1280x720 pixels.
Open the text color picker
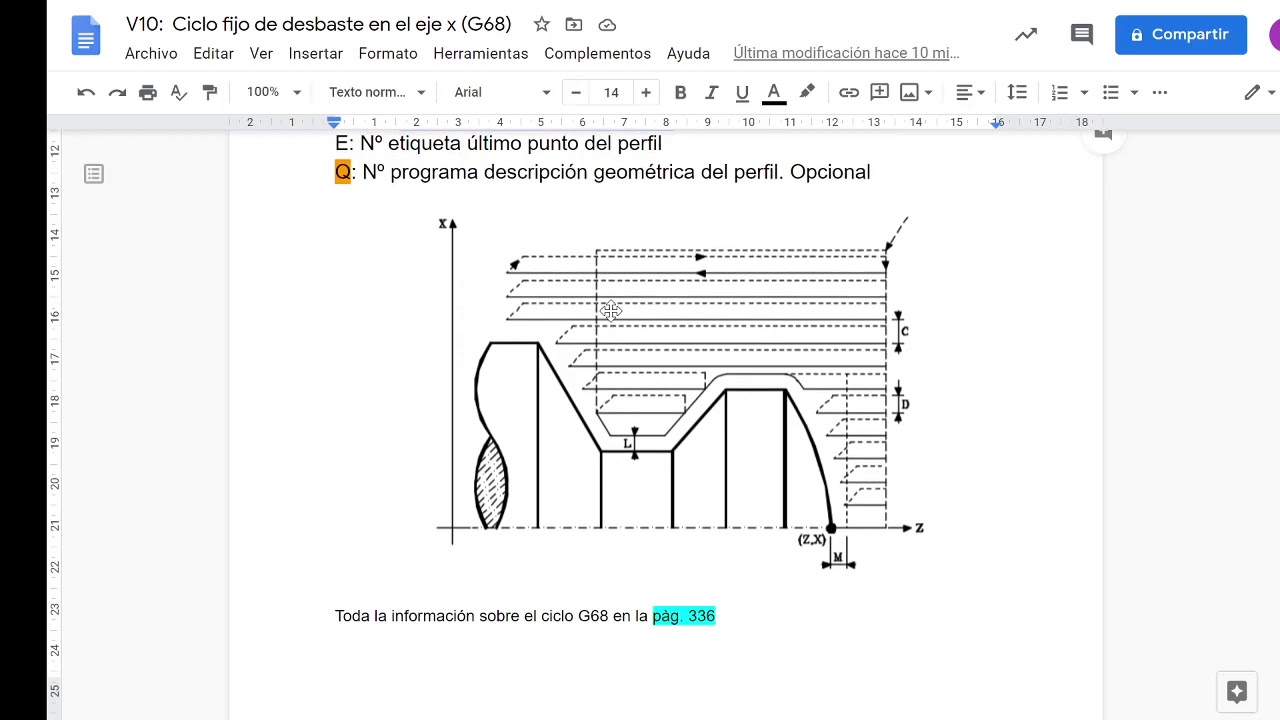(773, 92)
